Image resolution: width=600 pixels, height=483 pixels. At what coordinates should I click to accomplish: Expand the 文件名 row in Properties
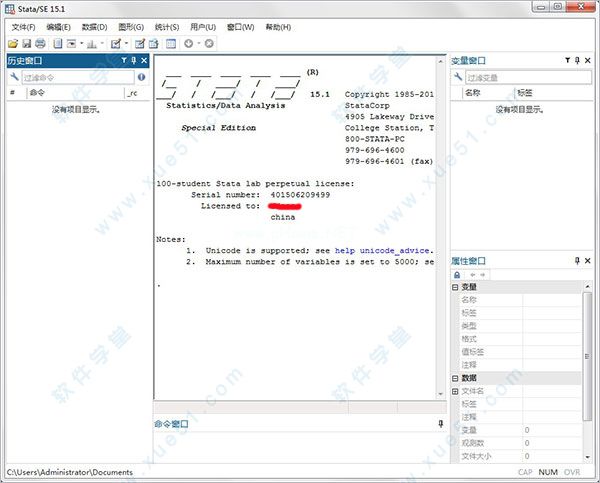(455, 391)
